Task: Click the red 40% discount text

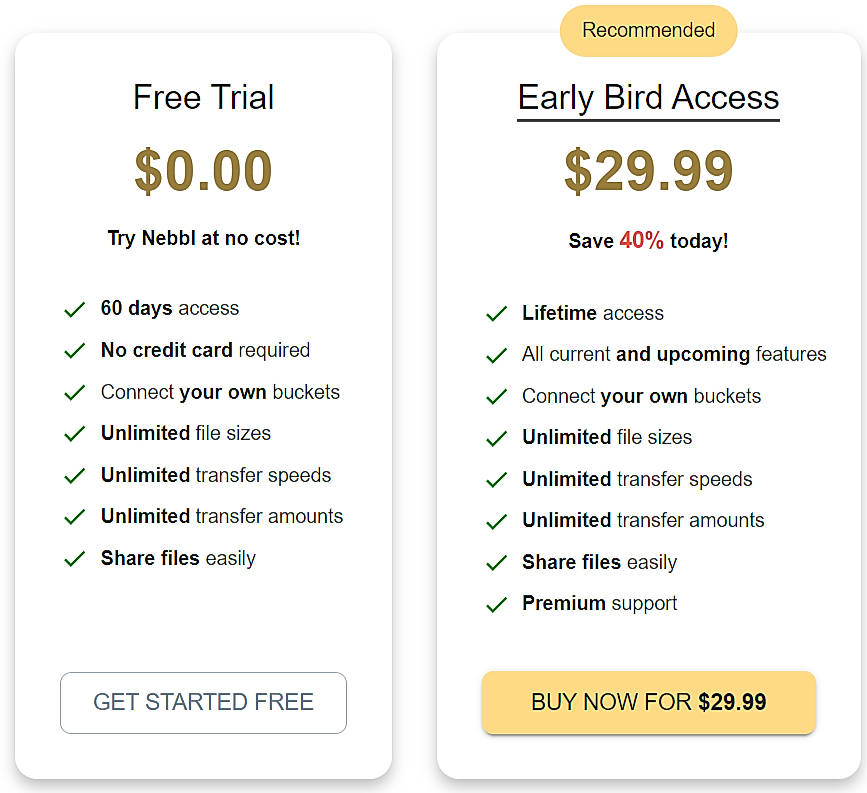Action: point(642,240)
